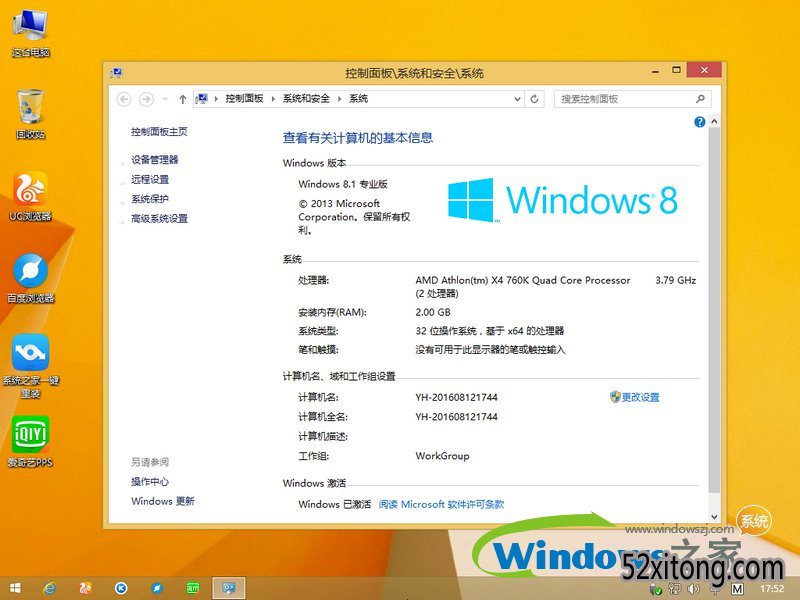Click the M input method indicator
This screenshot has height=600, width=800.
[737, 589]
